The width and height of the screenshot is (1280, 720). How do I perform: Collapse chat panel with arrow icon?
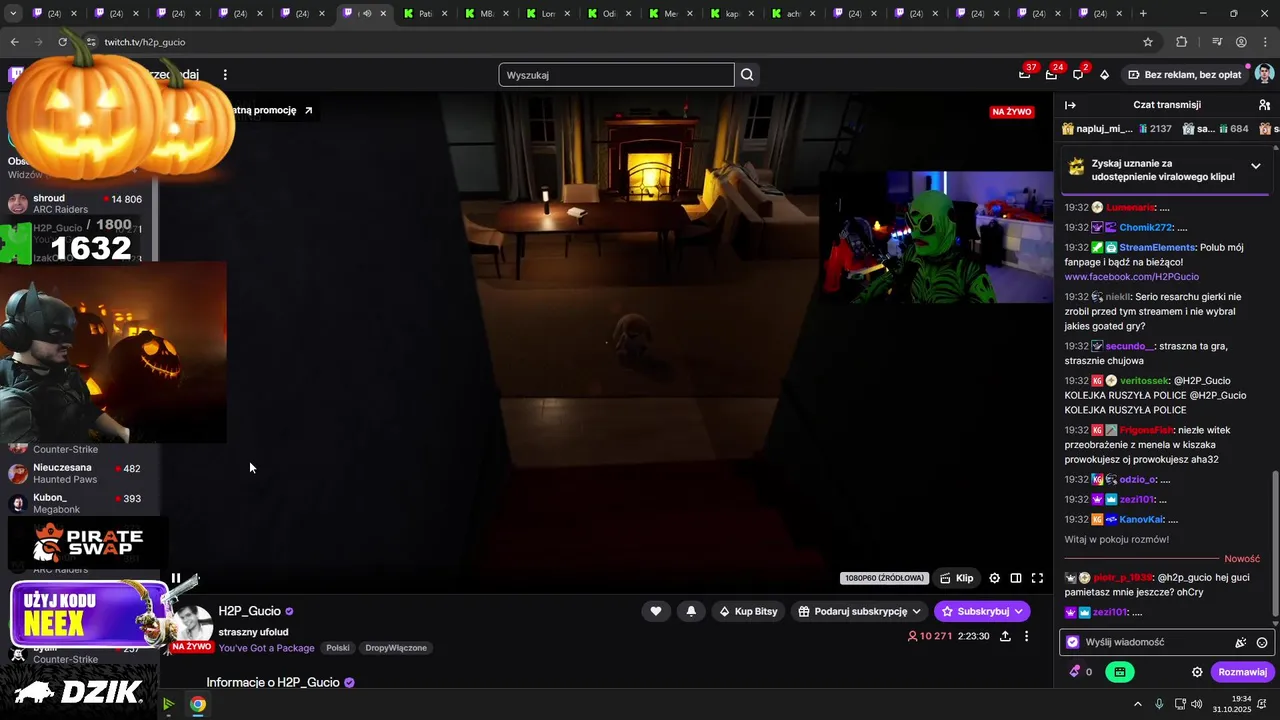[1070, 105]
